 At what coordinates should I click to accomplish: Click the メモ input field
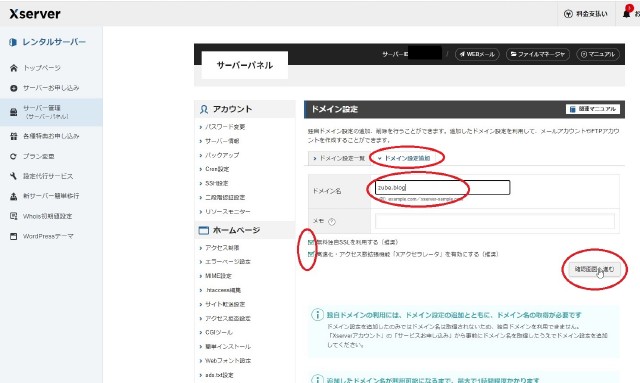click(x=495, y=221)
